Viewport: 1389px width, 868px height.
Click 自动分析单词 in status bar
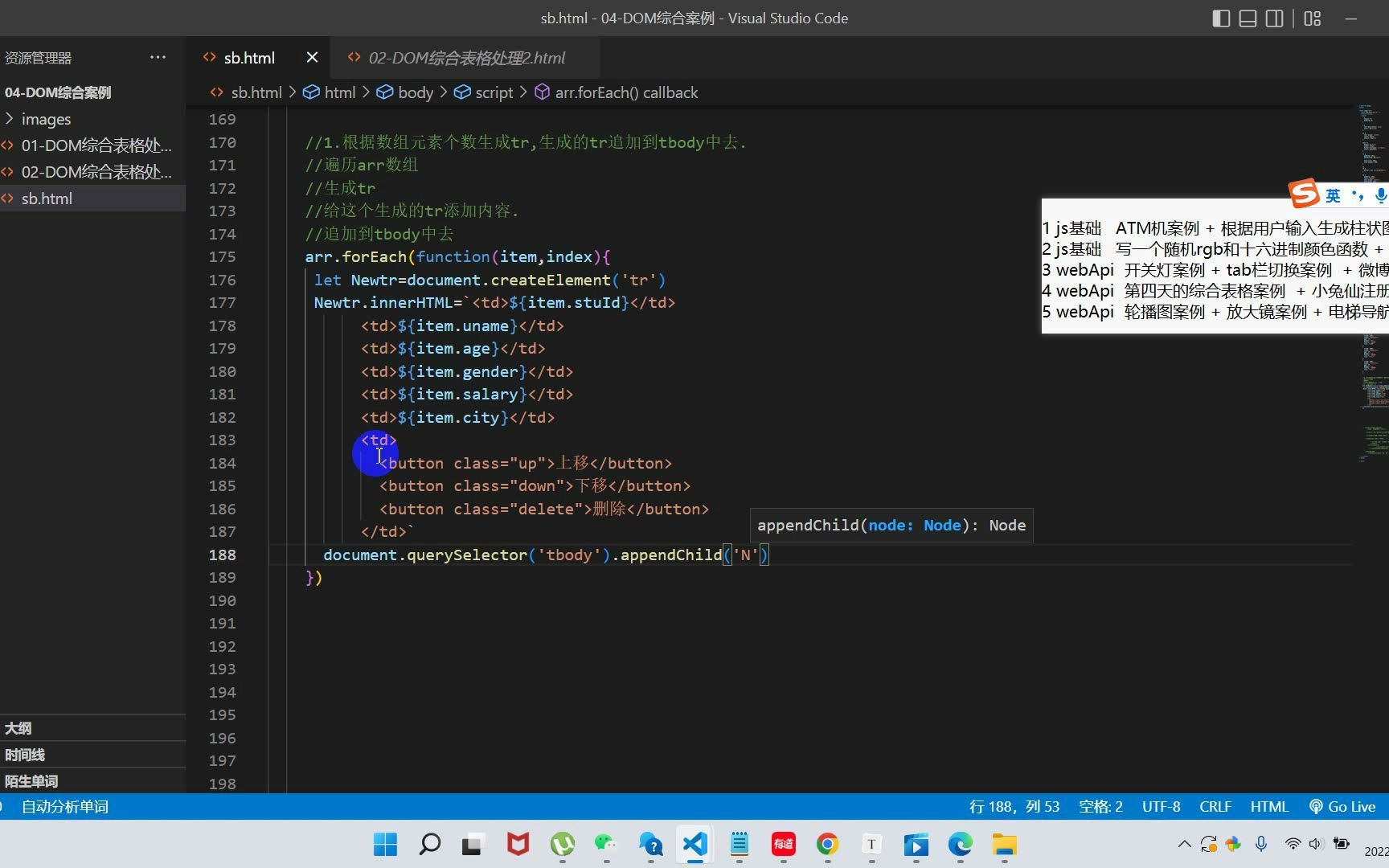point(65,807)
